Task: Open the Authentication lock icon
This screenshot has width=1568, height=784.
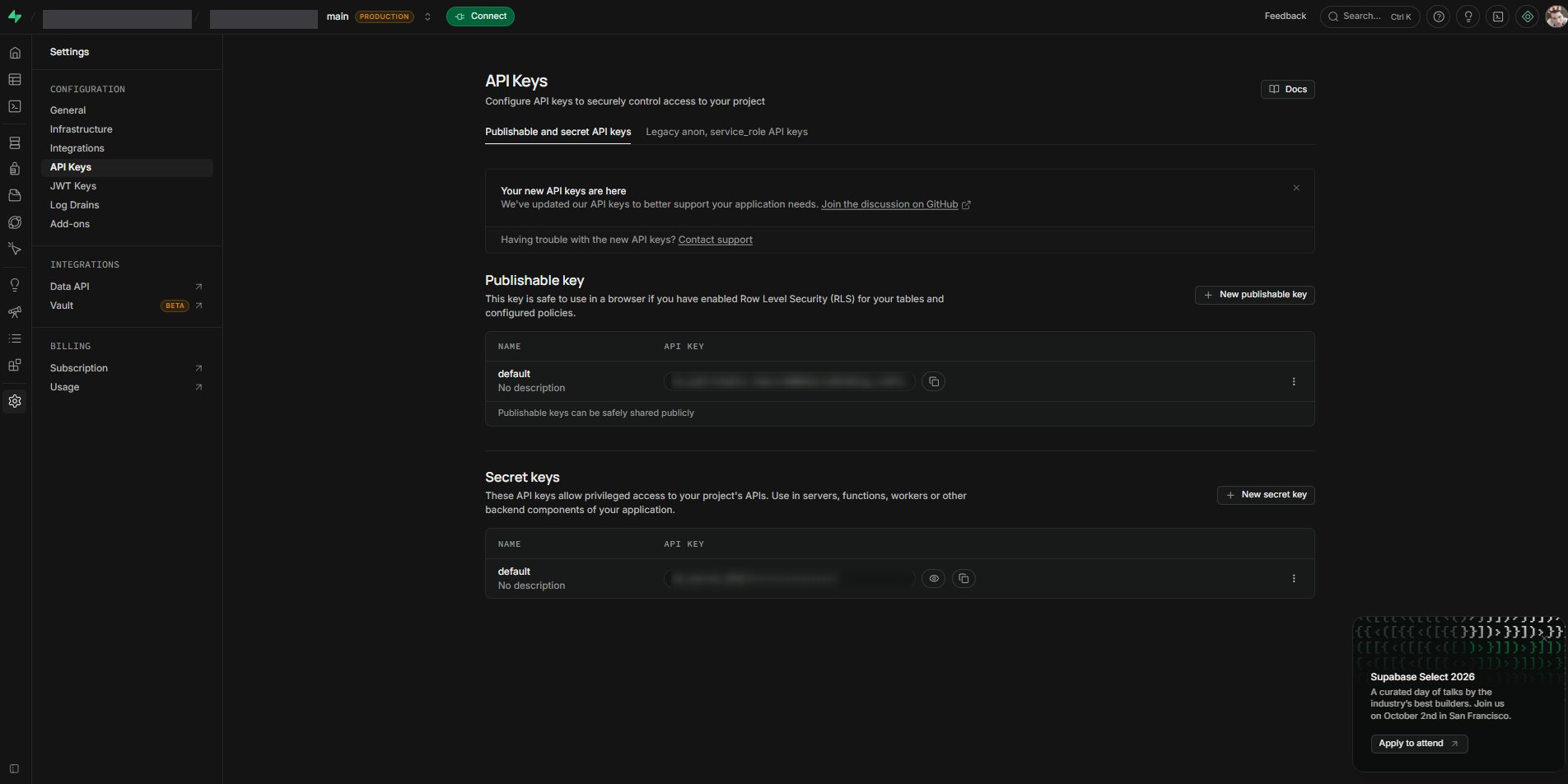Action: coord(15,170)
